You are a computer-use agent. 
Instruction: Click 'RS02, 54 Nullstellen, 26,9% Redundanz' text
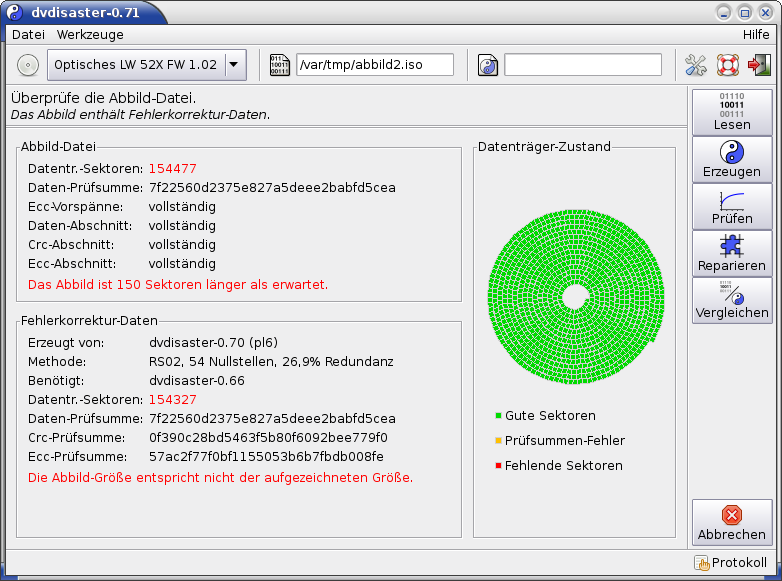pos(271,362)
